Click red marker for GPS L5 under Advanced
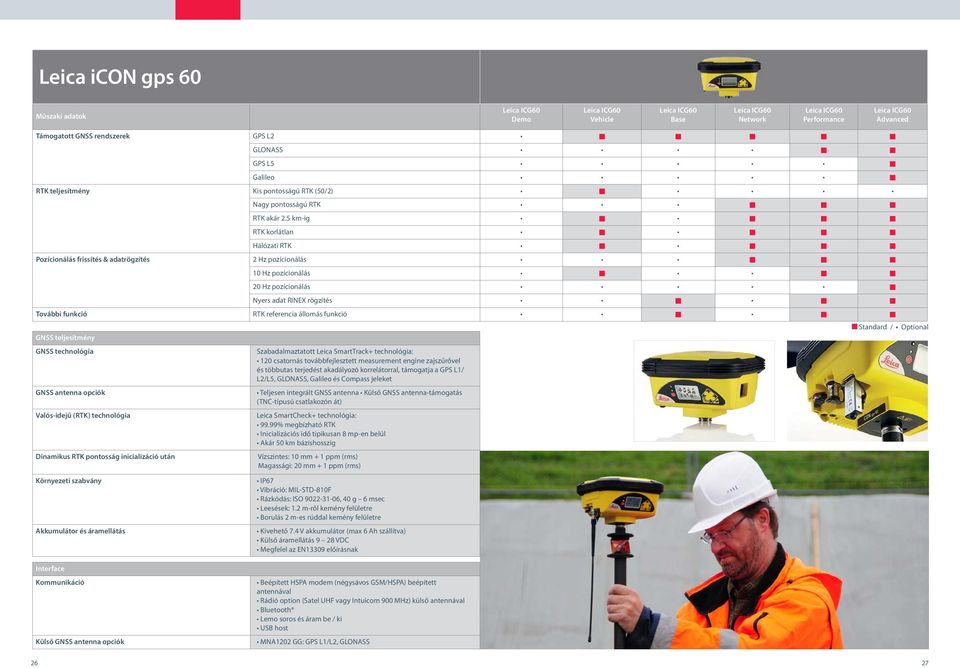 (x=893, y=164)
